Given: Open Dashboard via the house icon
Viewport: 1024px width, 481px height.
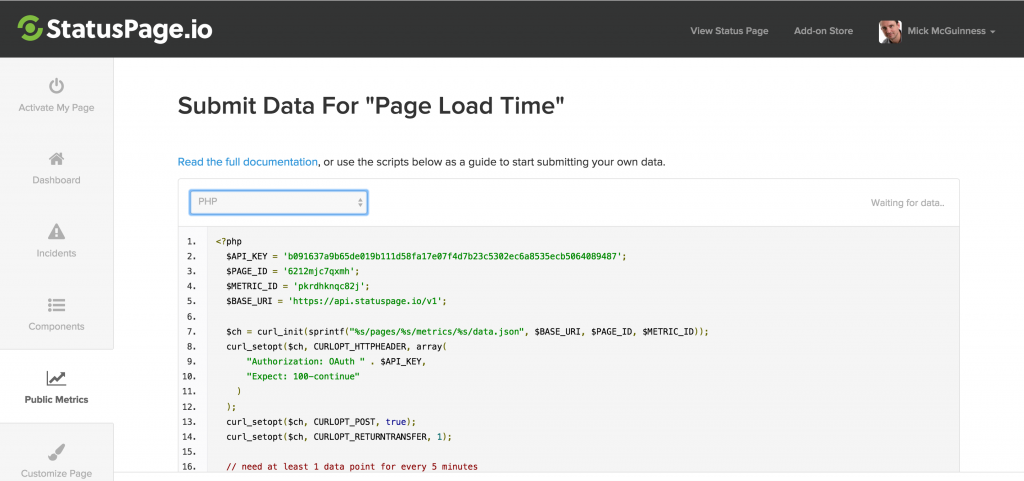Looking at the screenshot, I should [x=56, y=159].
